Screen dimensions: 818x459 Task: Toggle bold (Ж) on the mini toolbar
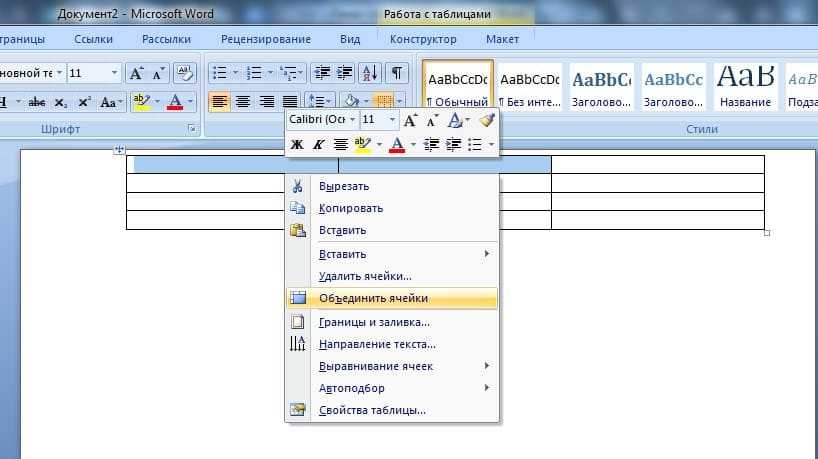[297, 144]
